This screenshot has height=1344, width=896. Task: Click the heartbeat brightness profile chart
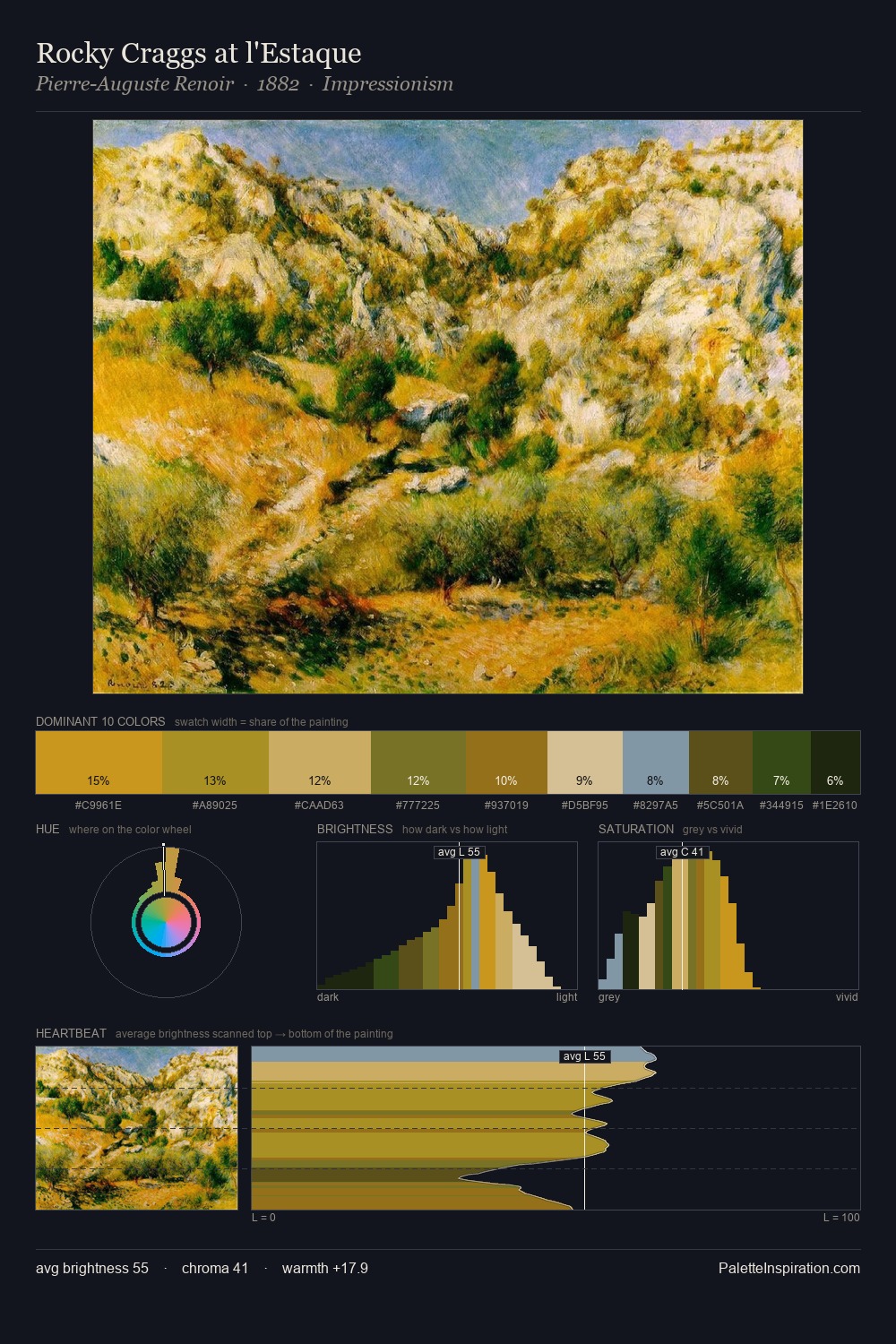pos(556,1128)
